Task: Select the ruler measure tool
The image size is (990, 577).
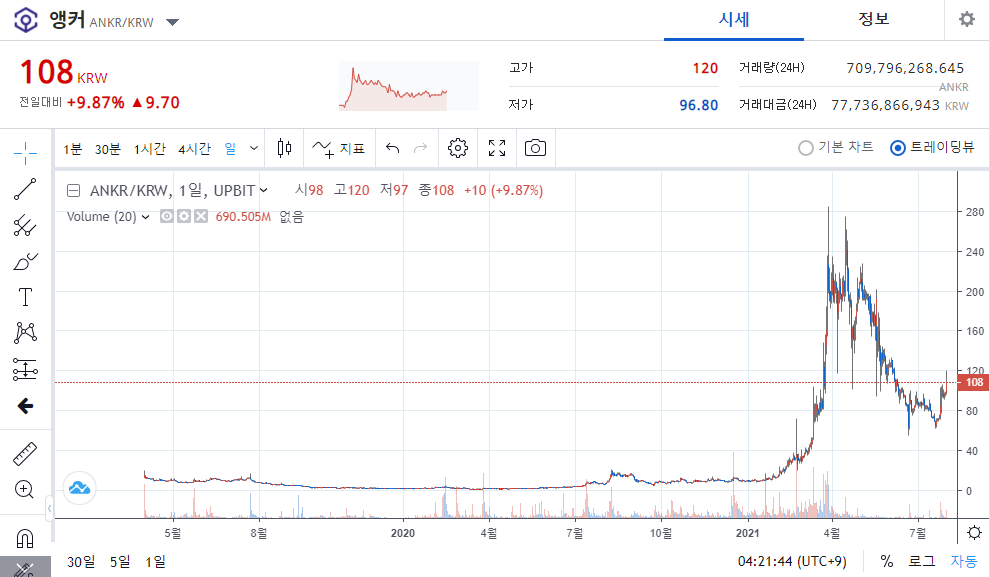Action: [25, 454]
